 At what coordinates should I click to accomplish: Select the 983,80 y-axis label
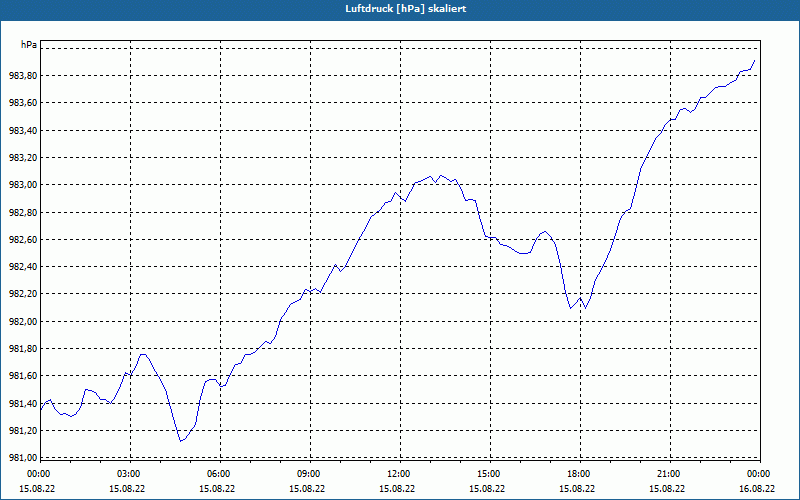tap(23, 76)
